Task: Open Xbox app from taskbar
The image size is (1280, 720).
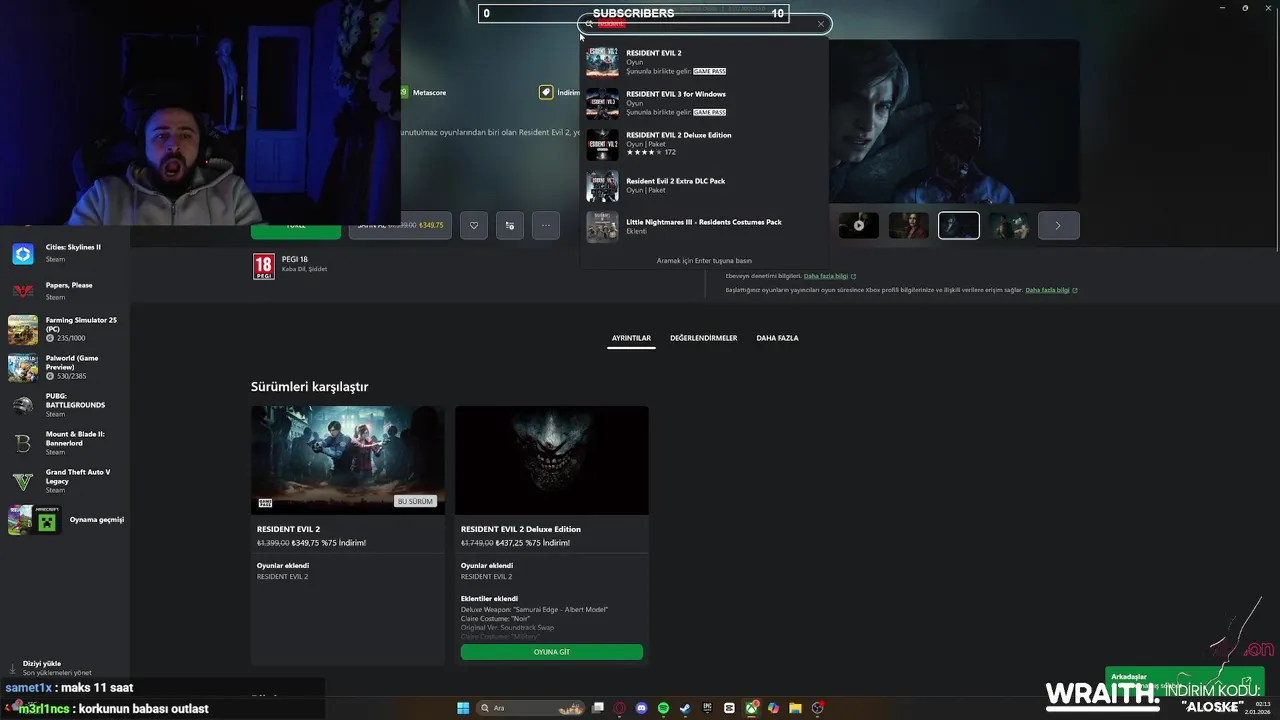Action: [751, 708]
